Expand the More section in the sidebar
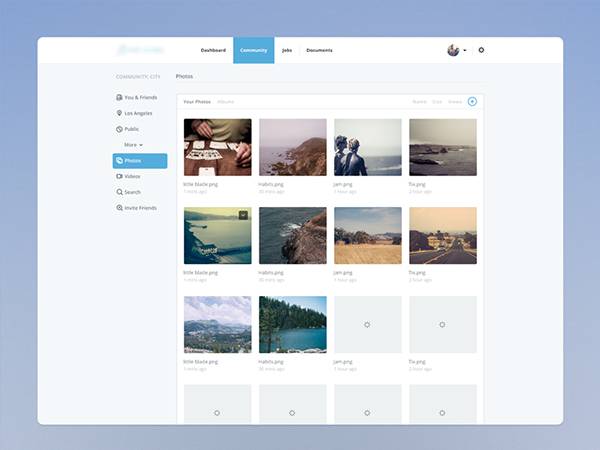This screenshot has width=600, height=450. [133, 145]
